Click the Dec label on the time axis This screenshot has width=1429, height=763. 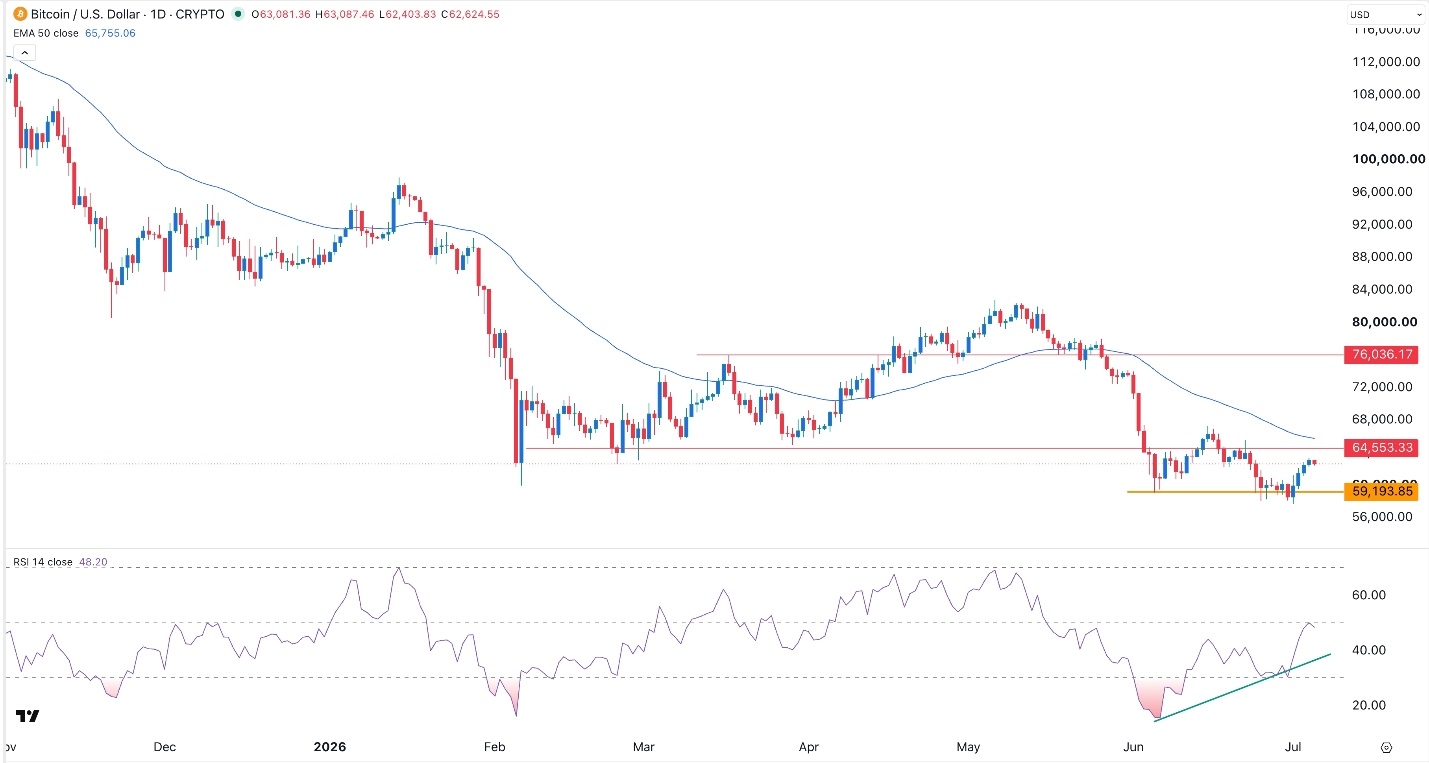[164, 747]
